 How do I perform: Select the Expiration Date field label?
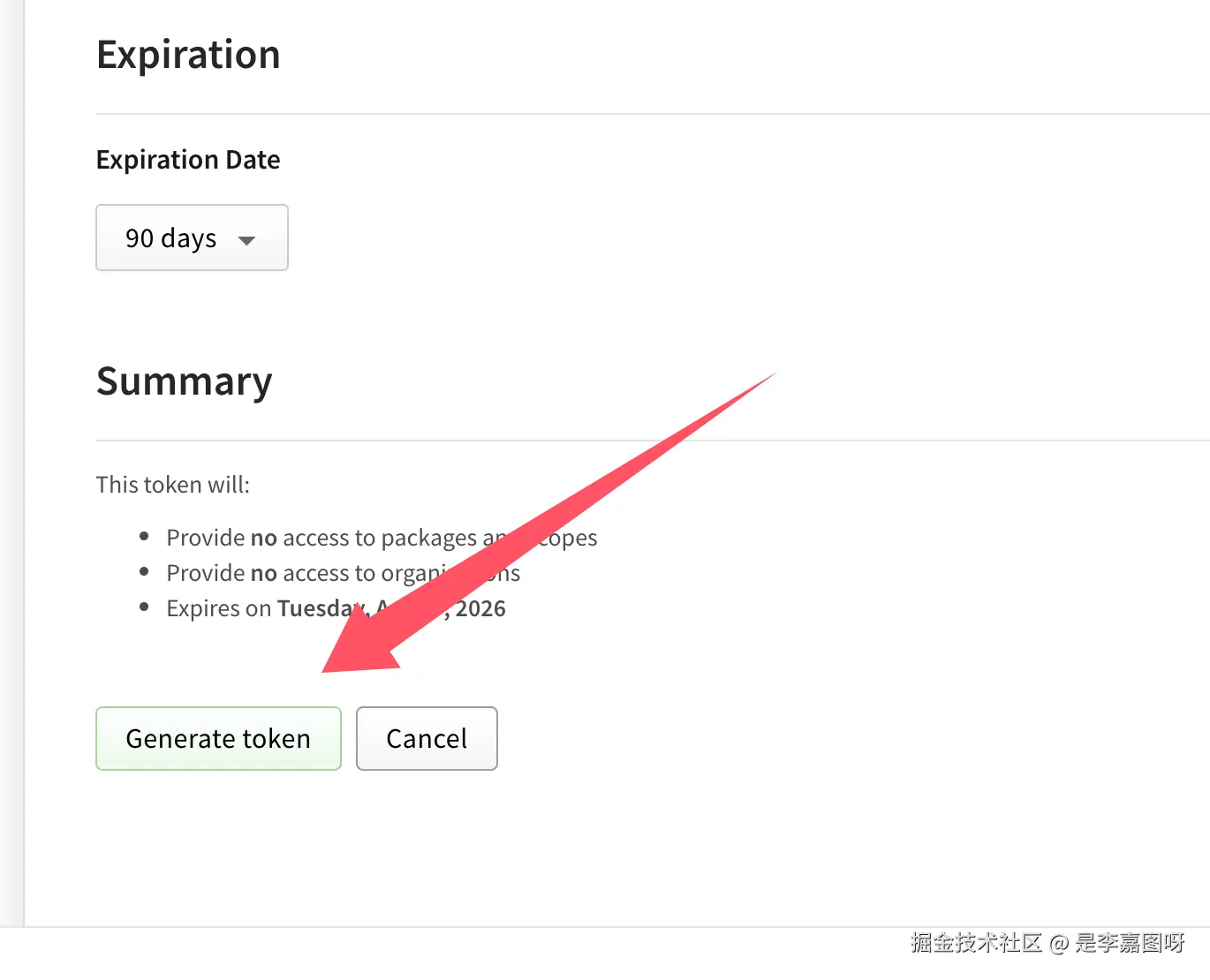188,160
